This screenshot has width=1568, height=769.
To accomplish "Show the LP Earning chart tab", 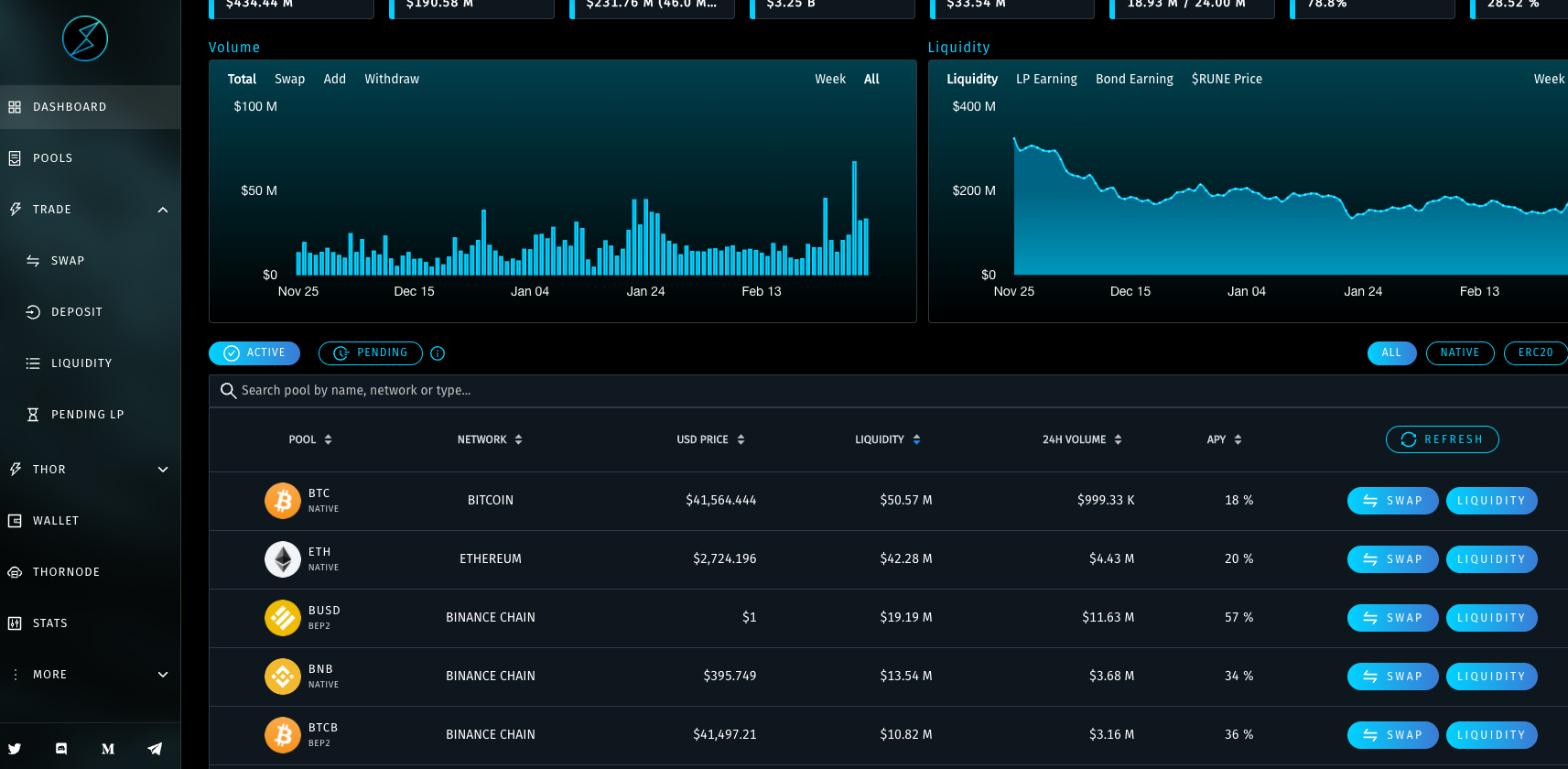I will click(1046, 80).
